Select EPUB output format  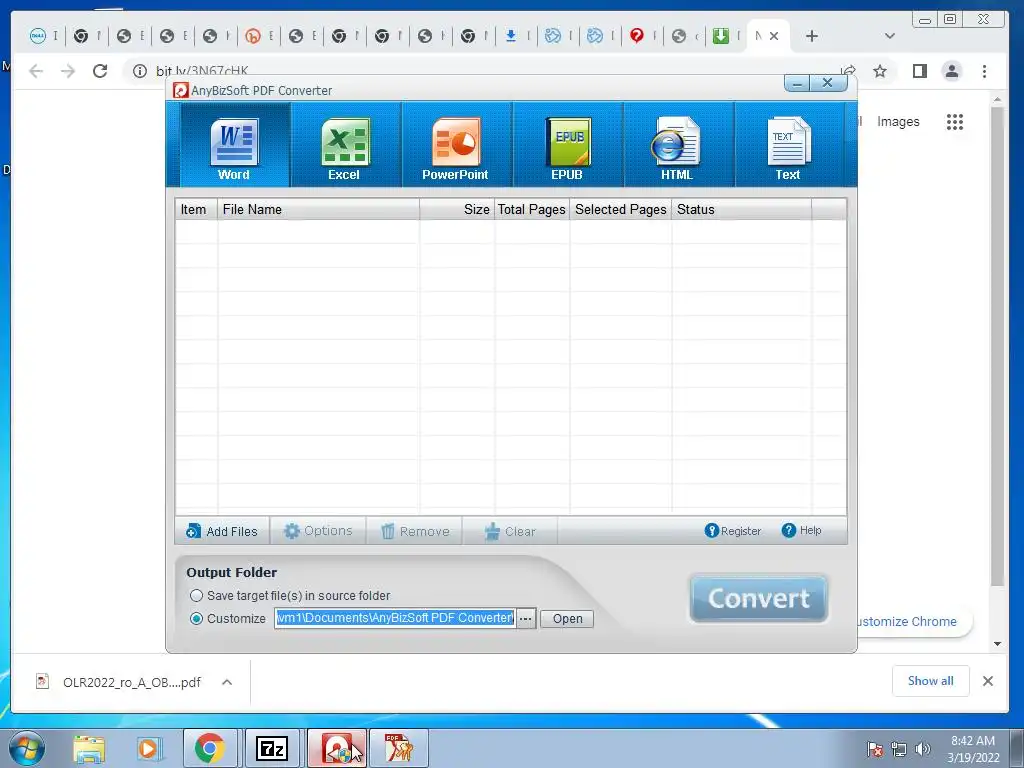tap(567, 145)
